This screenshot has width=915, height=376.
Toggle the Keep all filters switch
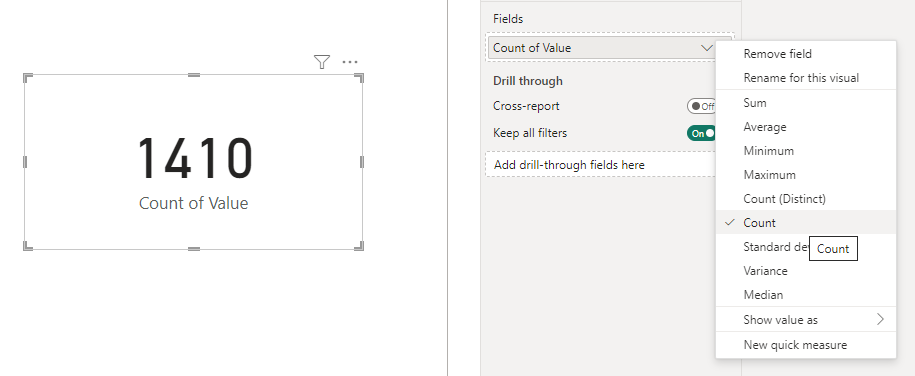(x=701, y=133)
